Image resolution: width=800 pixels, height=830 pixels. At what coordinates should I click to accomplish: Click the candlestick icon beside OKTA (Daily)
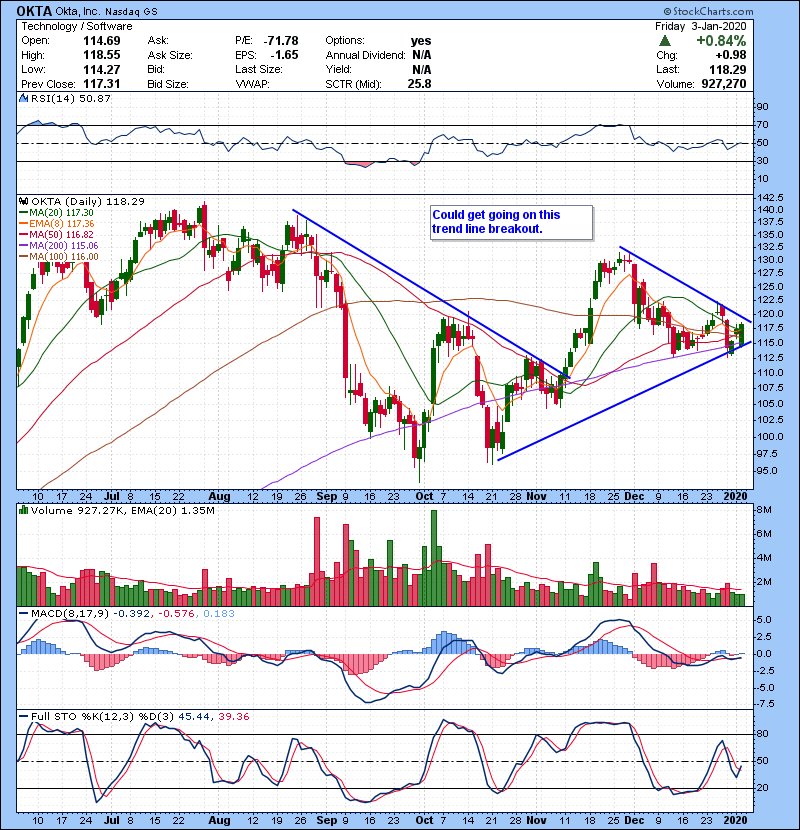pos(23,201)
